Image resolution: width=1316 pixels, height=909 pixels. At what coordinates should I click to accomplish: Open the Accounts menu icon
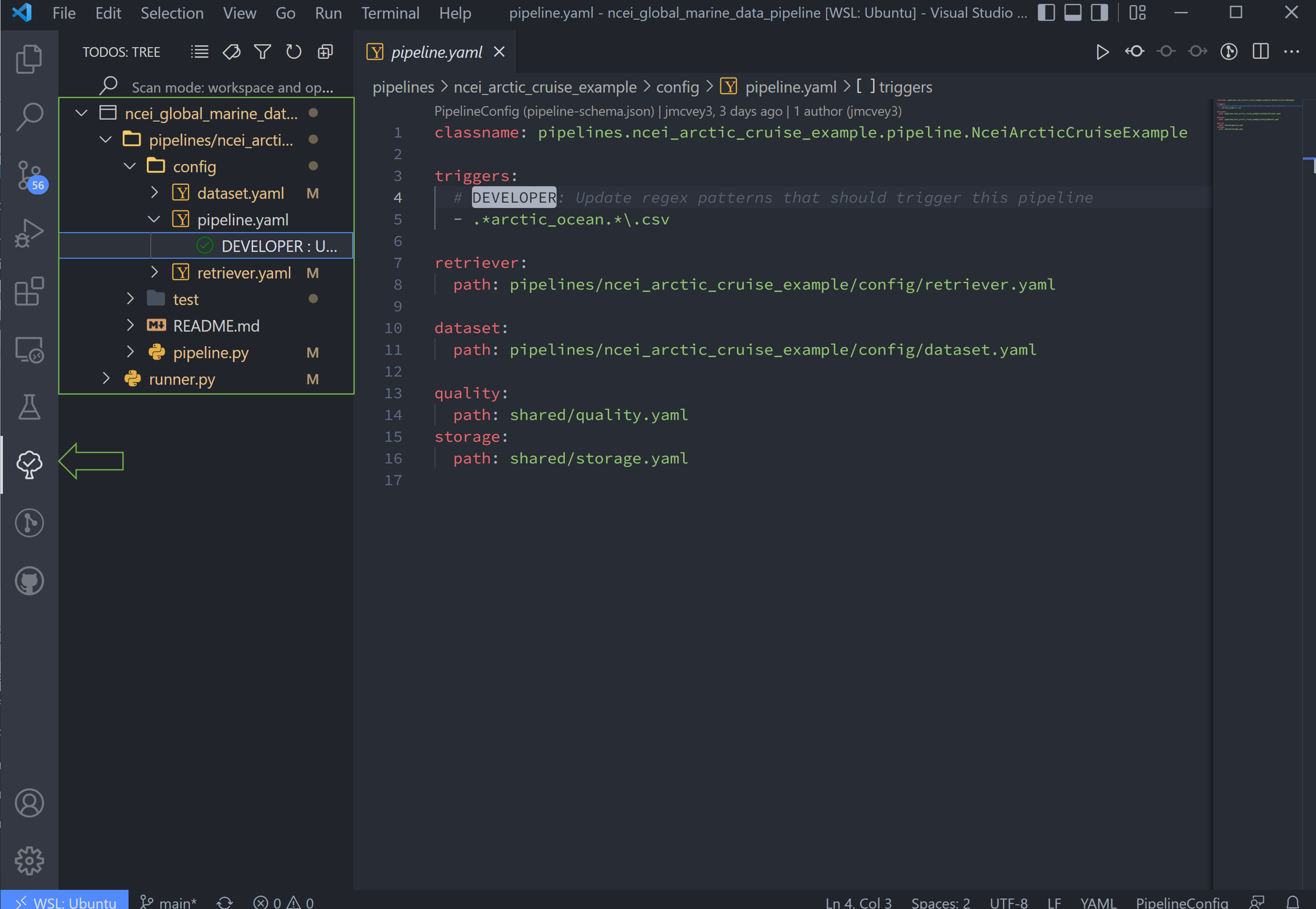pyautogui.click(x=29, y=803)
